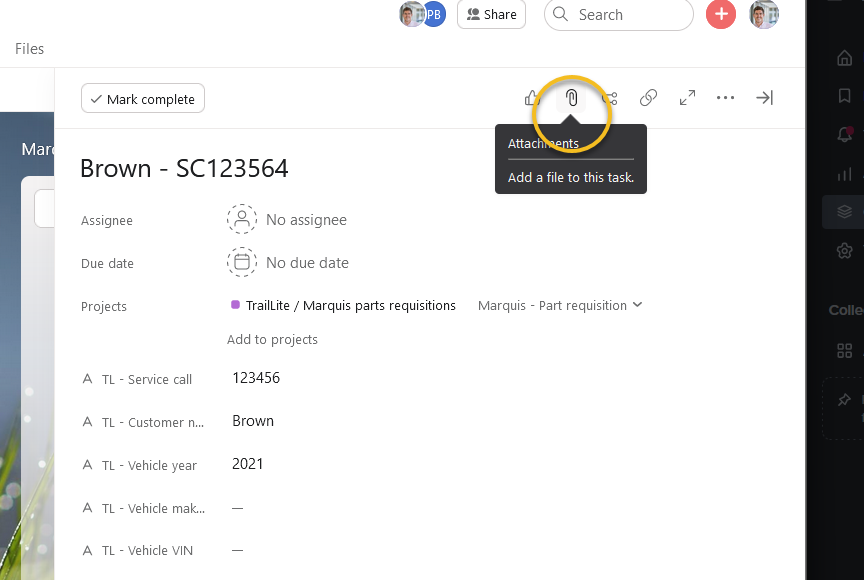Open Marquis - Part requisition section dropdown
The height and width of the screenshot is (580, 864).
point(560,305)
